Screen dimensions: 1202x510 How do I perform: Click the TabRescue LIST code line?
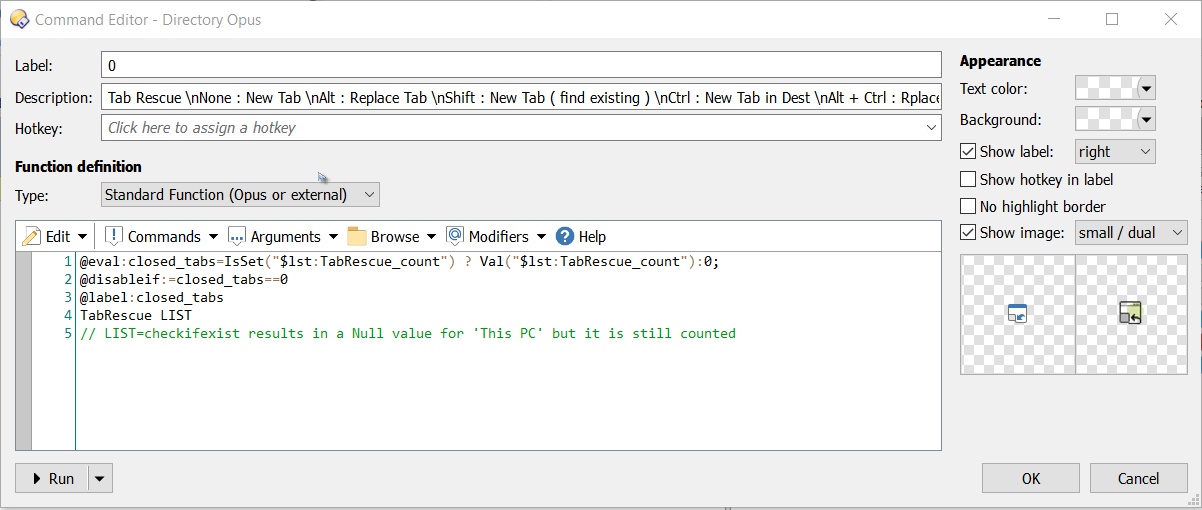[136, 315]
